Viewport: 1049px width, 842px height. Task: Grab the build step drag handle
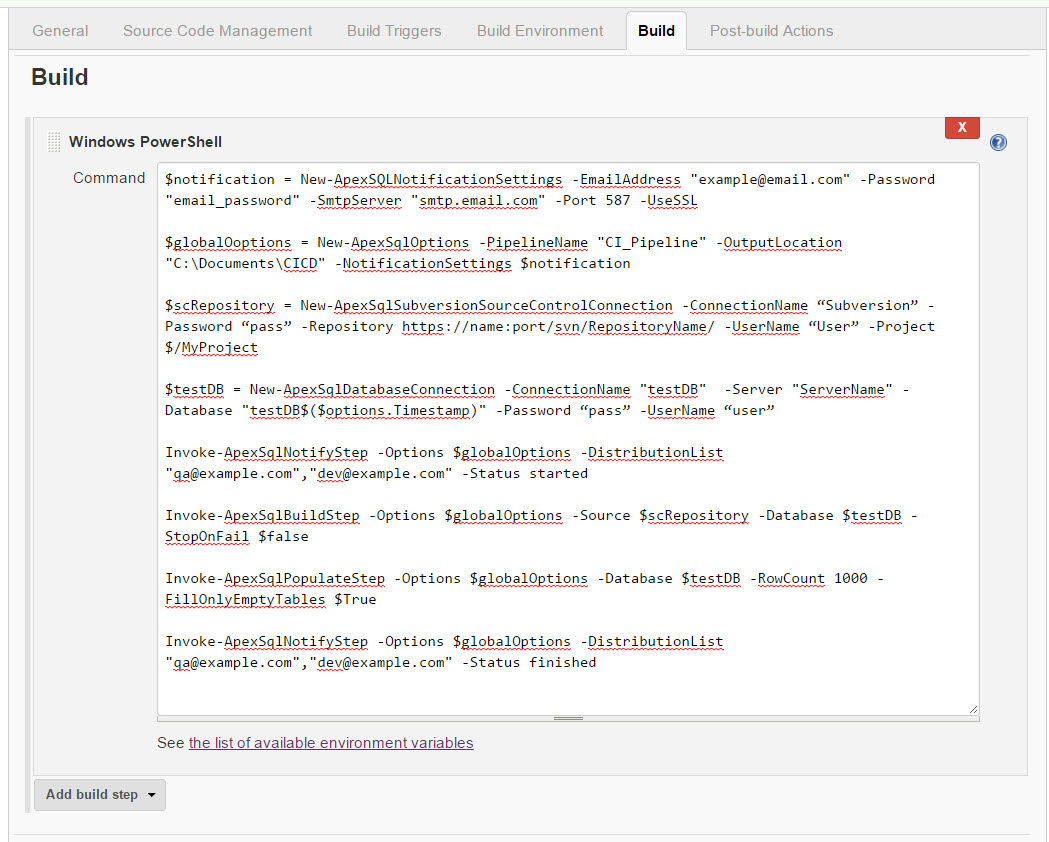(54, 142)
